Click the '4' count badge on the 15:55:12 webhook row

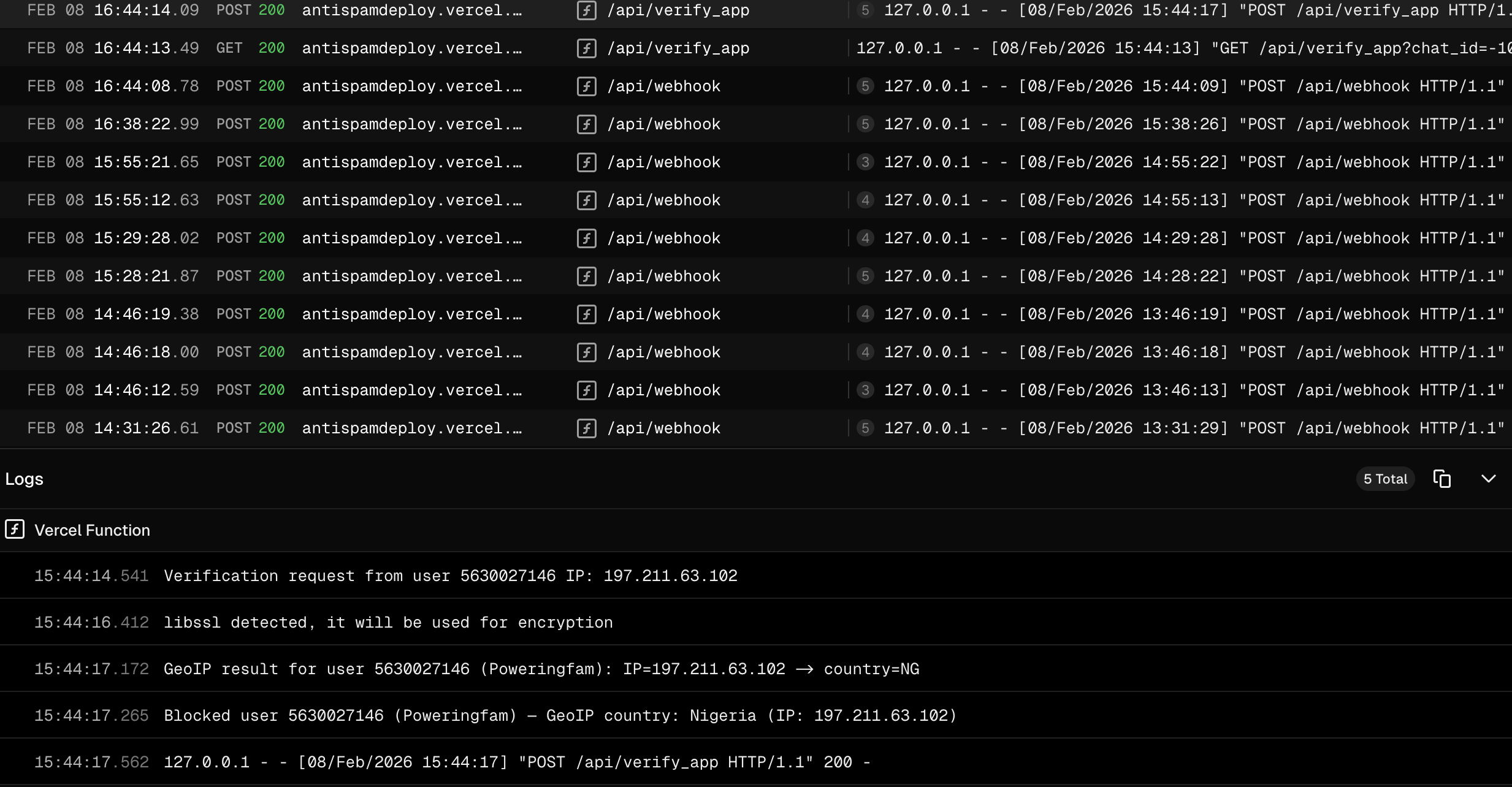point(865,200)
